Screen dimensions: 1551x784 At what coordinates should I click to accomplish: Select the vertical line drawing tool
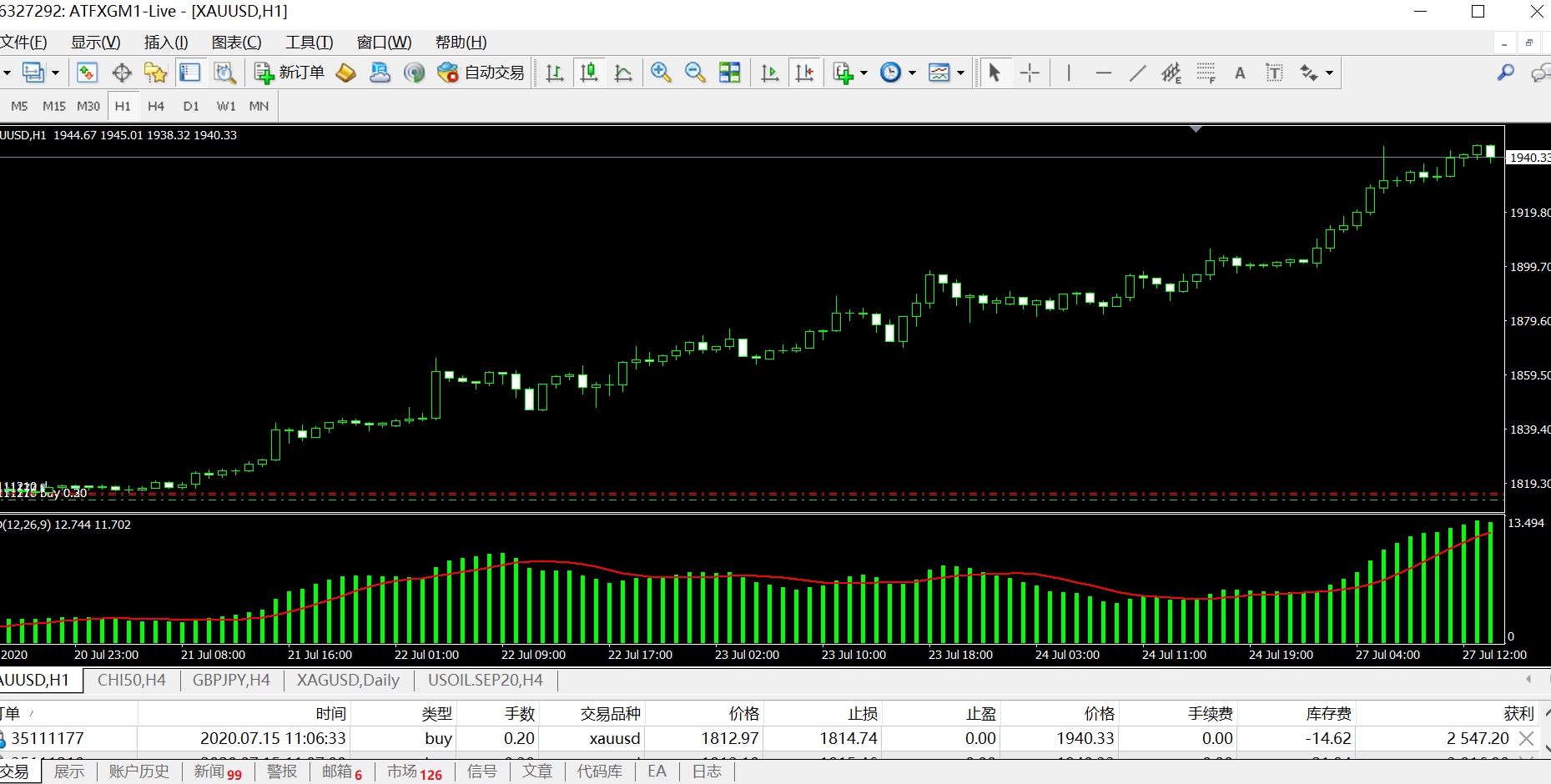click(x=1069, y=73)
